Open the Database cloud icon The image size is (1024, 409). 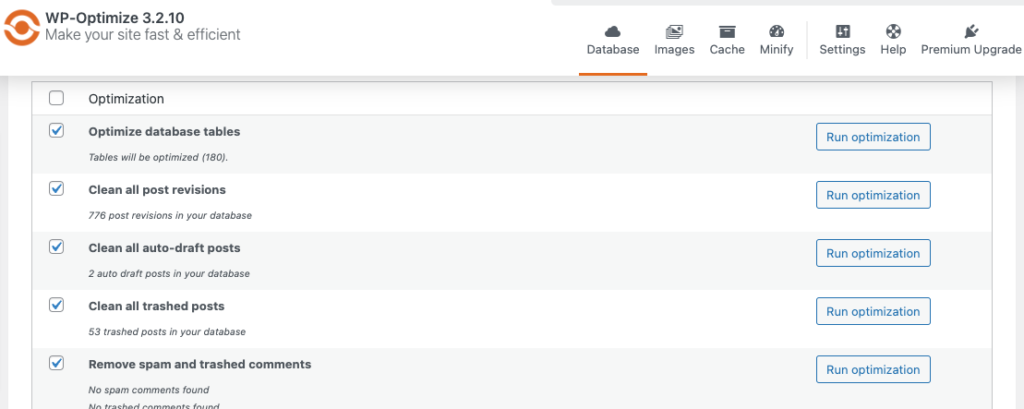(x=612, y=31)
